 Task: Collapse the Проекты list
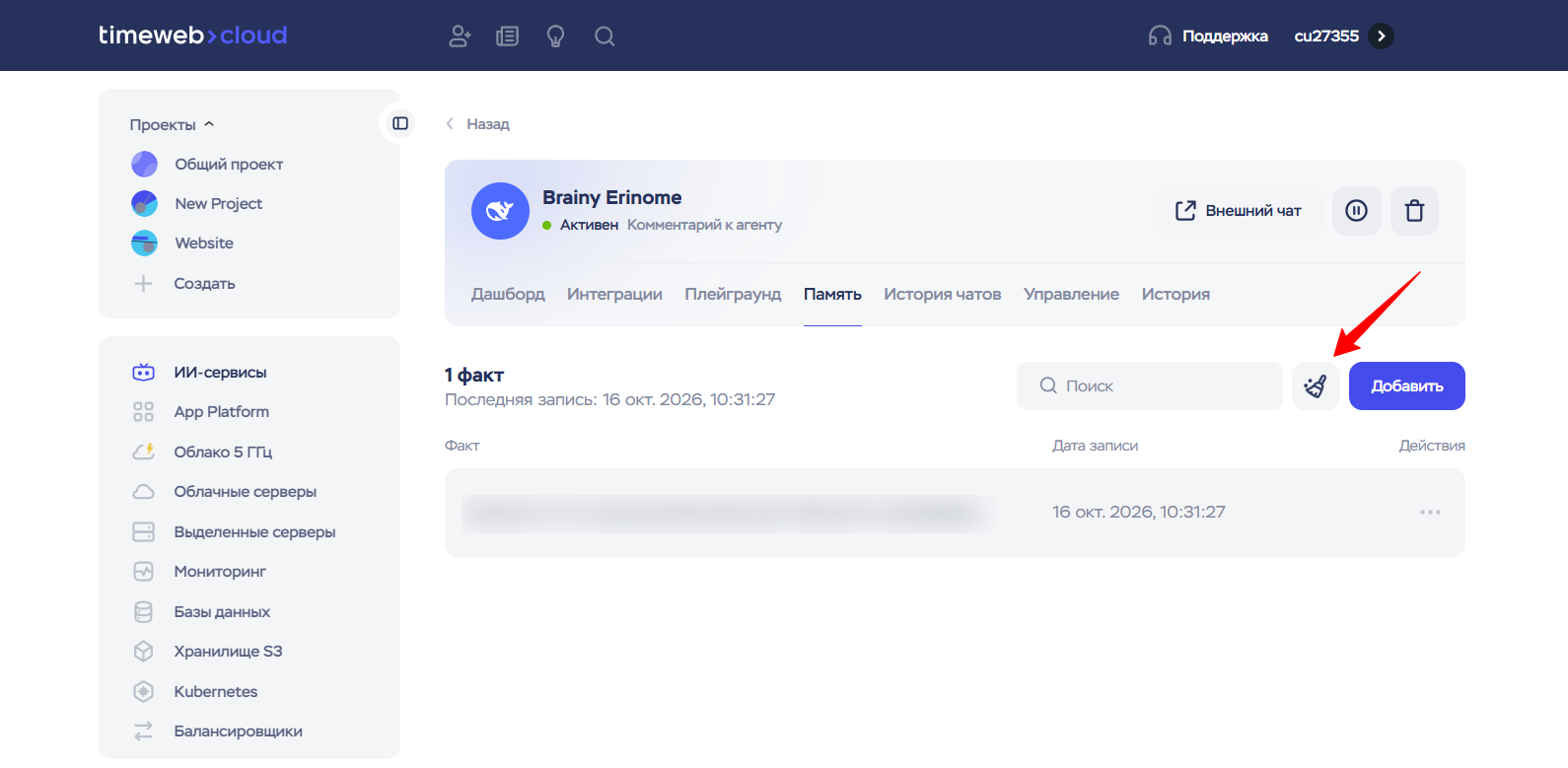coord(172,125)
